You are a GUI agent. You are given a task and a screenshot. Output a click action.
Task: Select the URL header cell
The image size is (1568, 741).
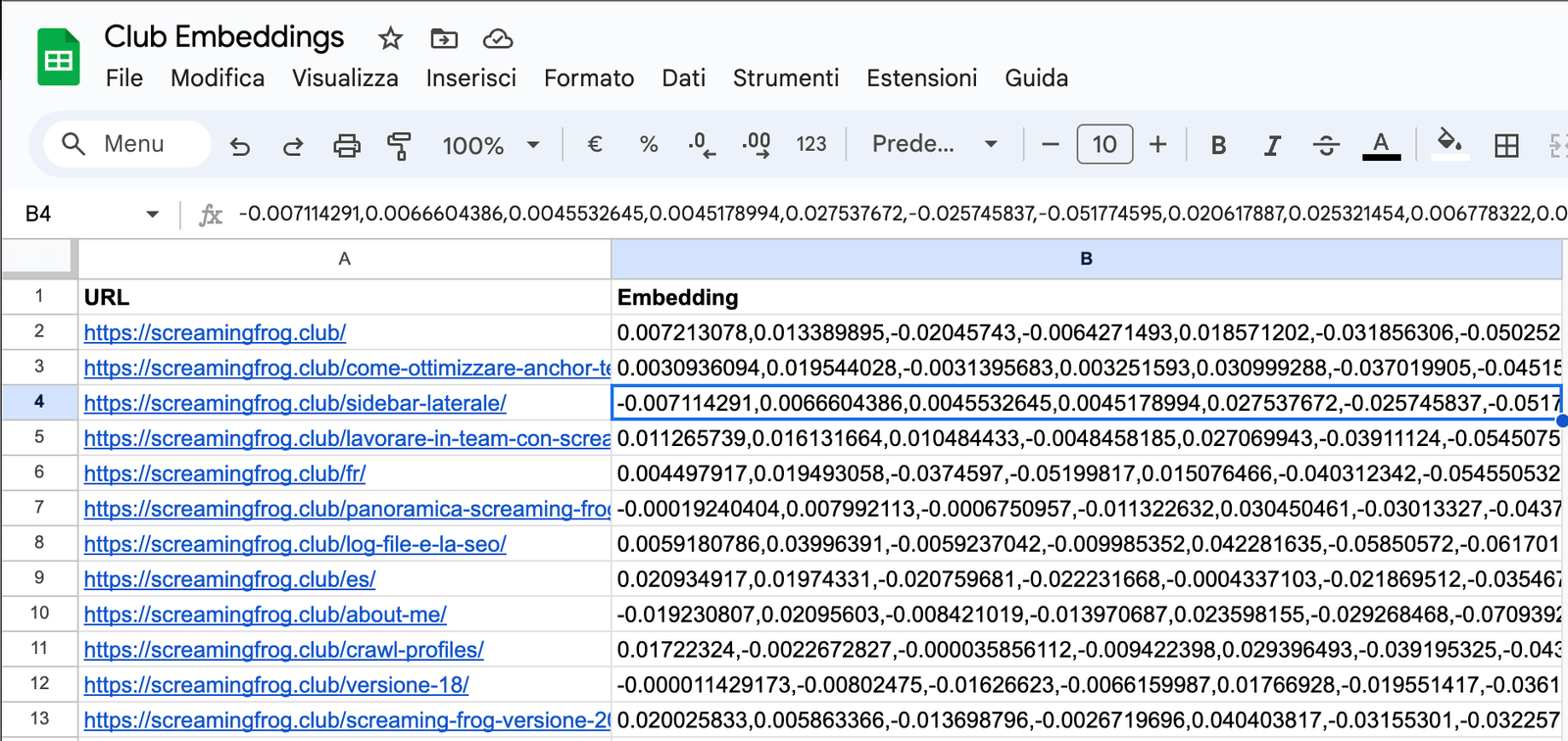pos(344,297)
